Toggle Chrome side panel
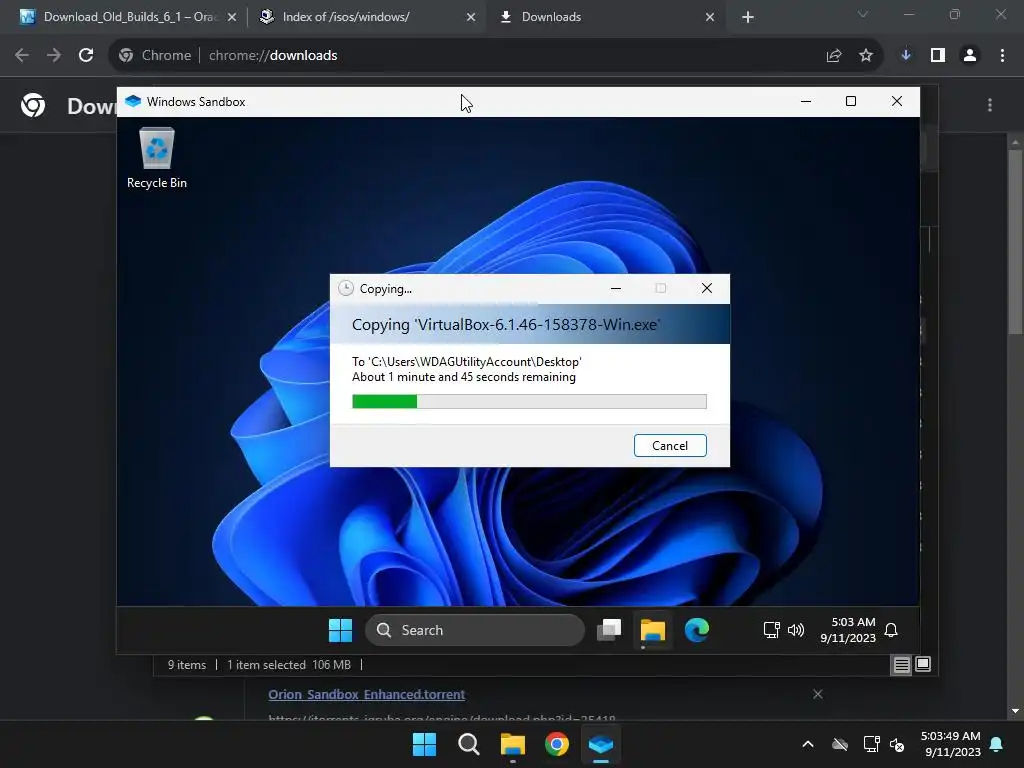 pyautogui.click(x=938, y=56)
